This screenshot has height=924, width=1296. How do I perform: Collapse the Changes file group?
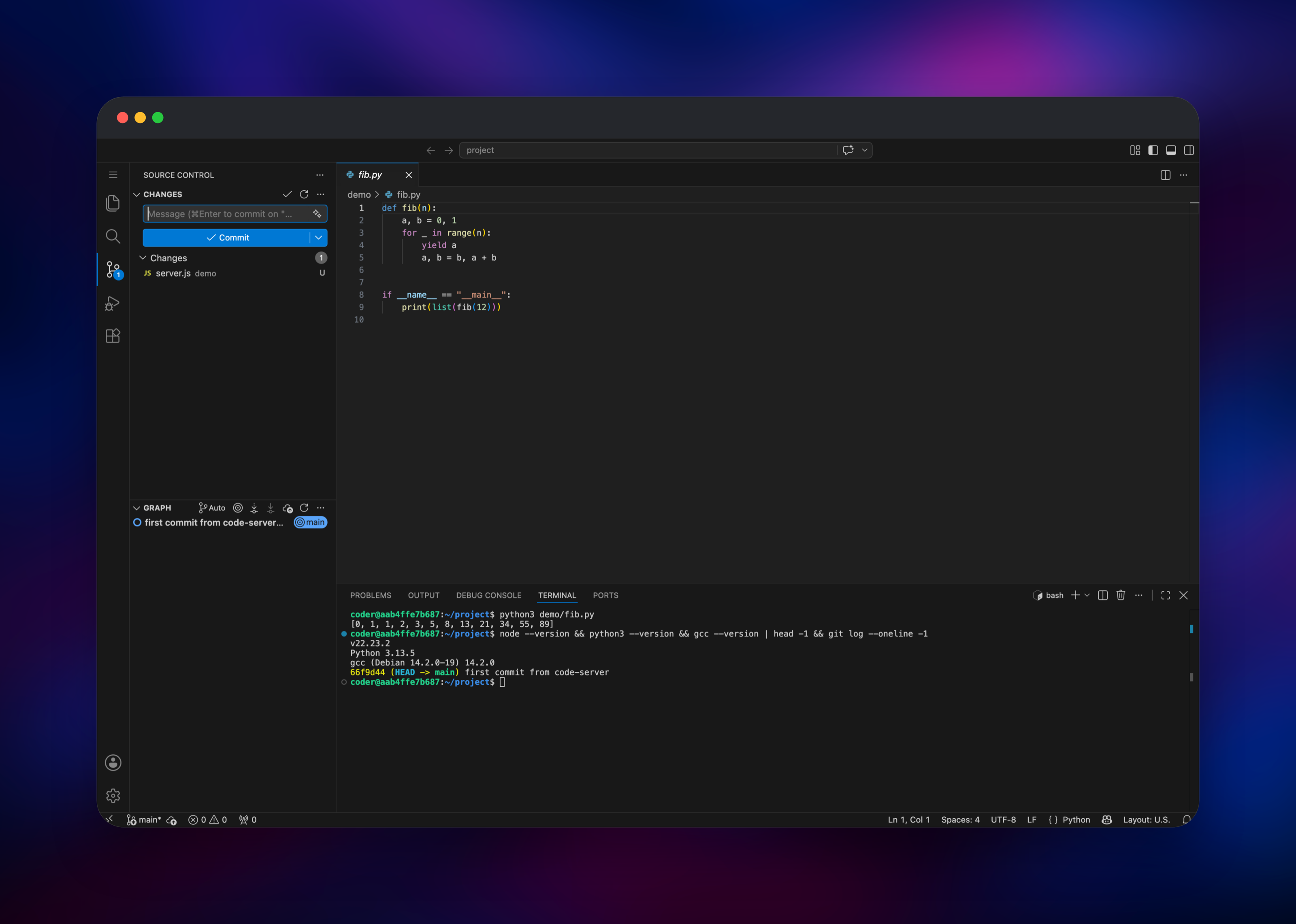point(143,258)
